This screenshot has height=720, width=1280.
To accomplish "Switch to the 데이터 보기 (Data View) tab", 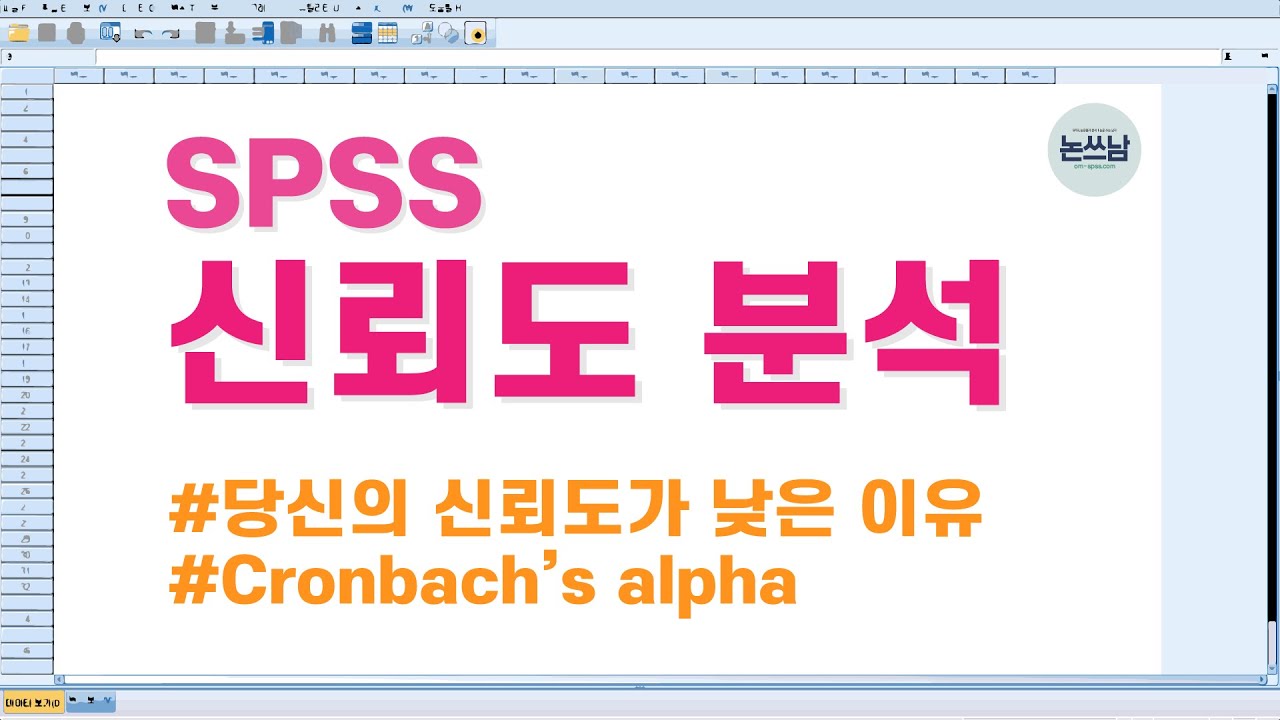I will [x=34, y=703].
